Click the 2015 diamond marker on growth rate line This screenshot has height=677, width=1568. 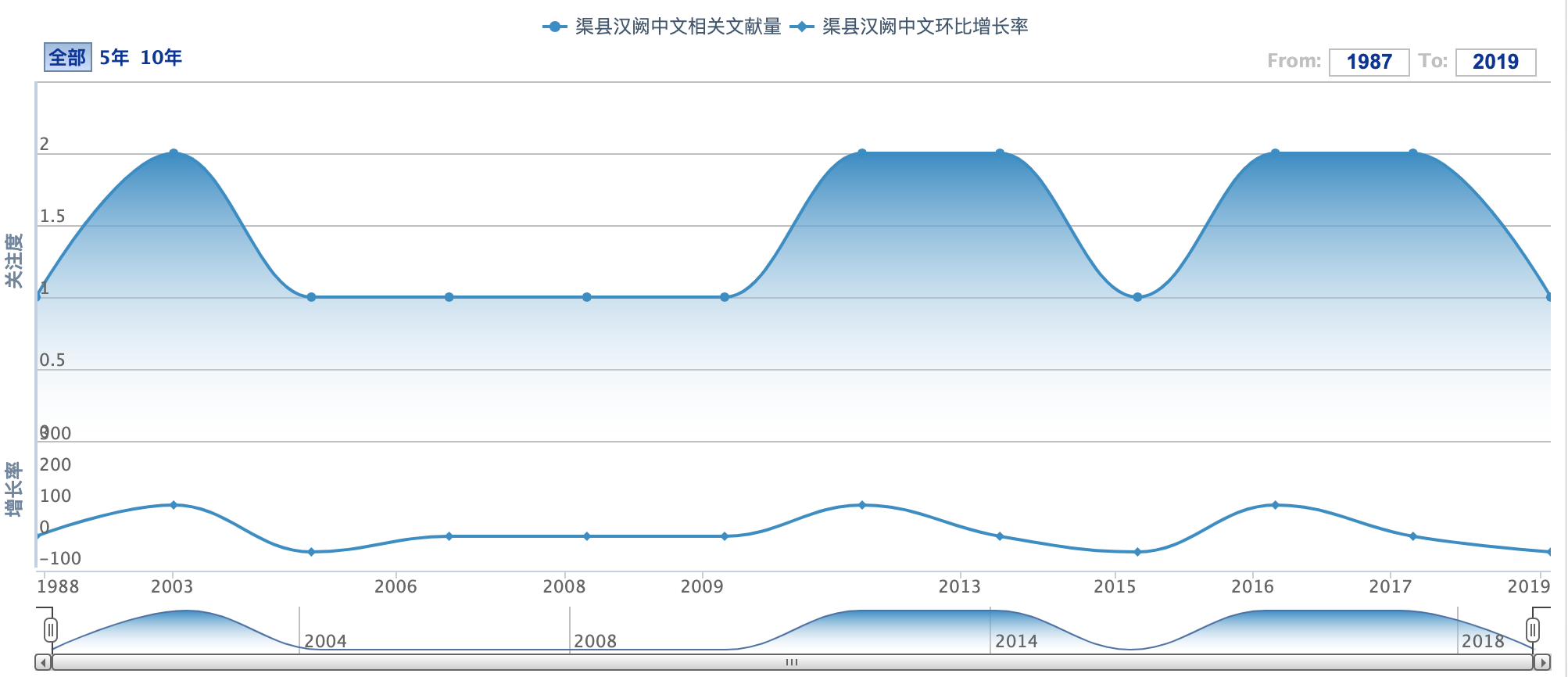(1137, 552)
